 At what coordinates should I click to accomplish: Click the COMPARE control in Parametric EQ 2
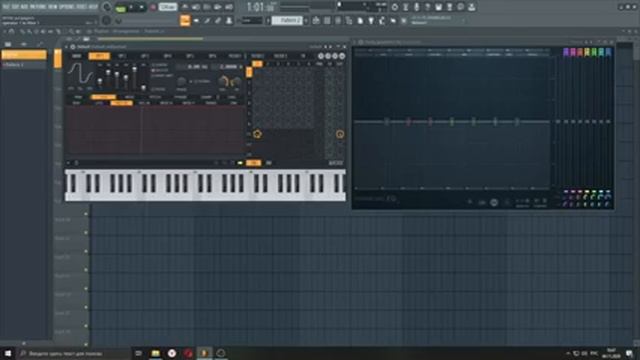pyautogui.click(x=540, y=203)
